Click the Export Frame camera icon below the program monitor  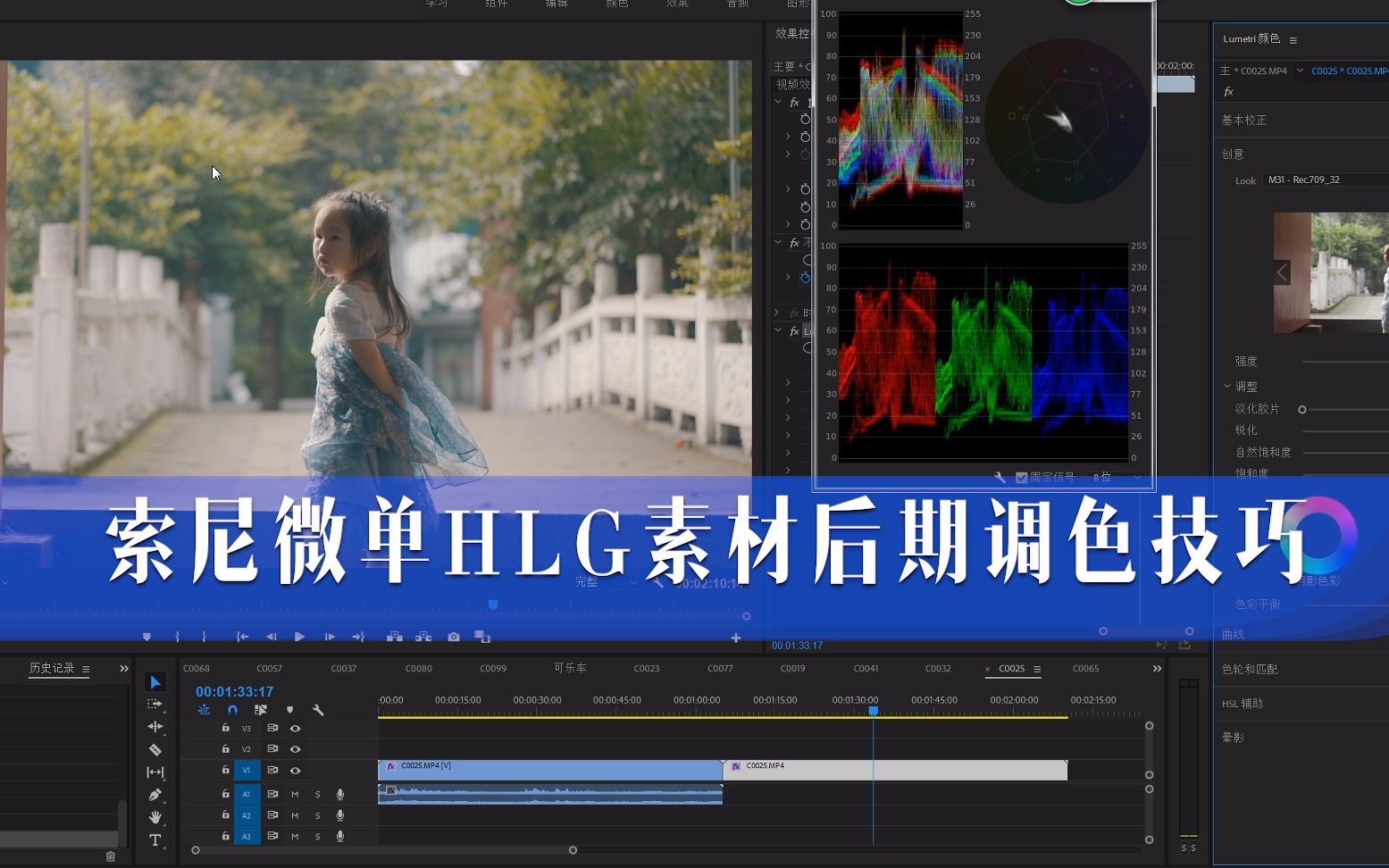click(x=454, y=636)
